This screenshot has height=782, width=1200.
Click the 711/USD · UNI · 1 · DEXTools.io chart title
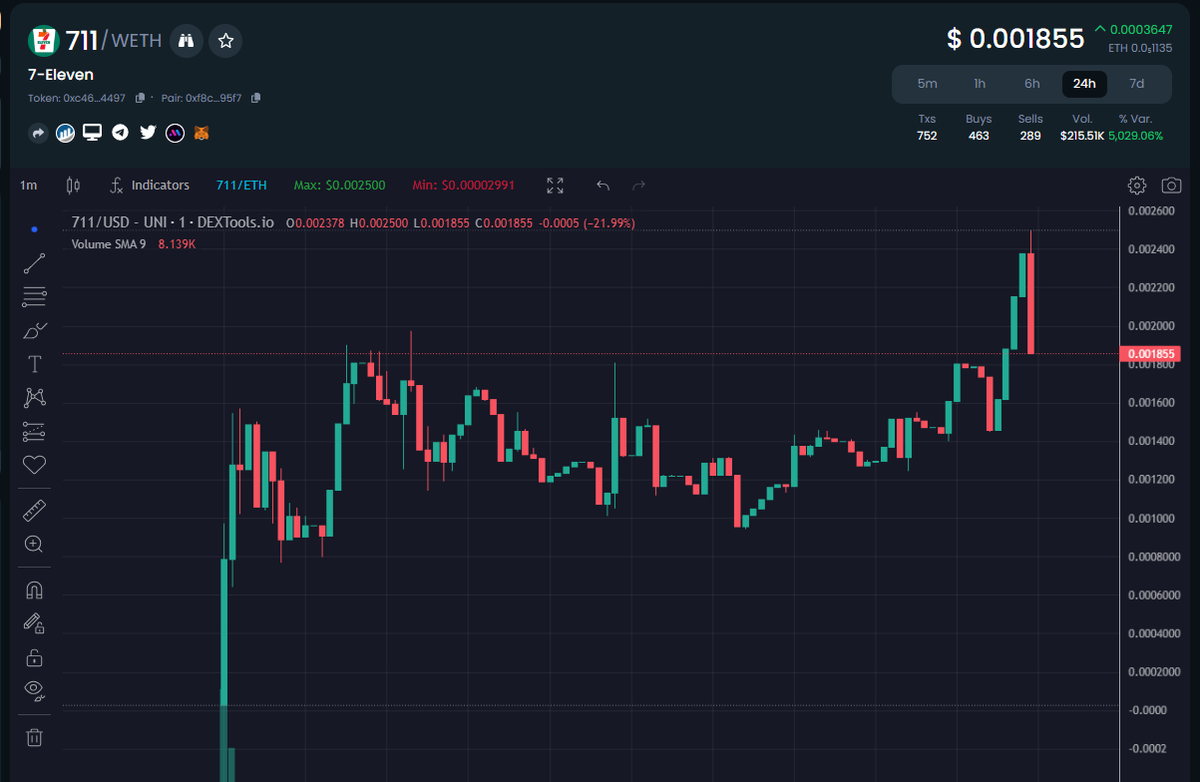tap(172, 222)
